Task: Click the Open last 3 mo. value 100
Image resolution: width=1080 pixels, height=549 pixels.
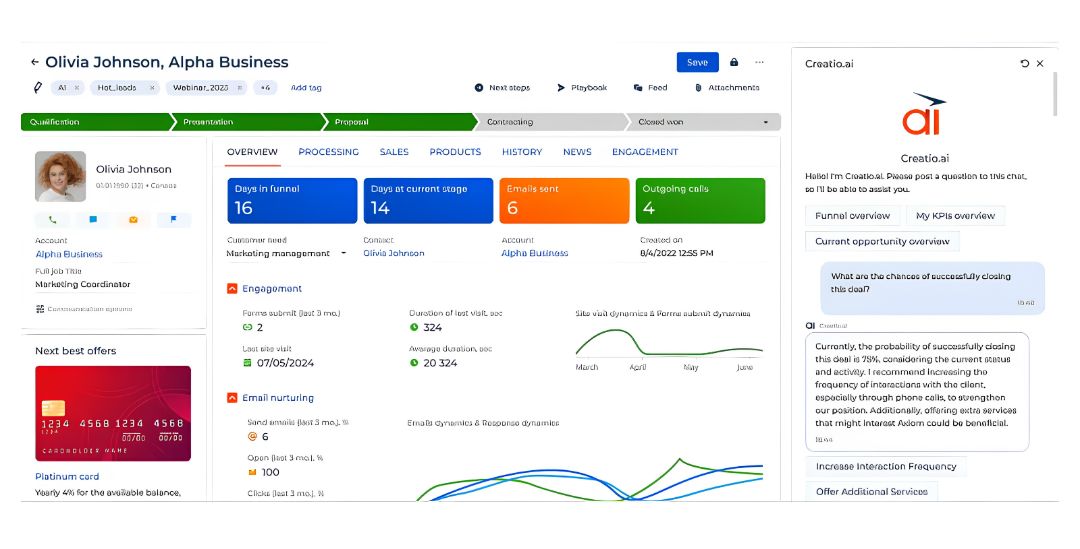Action: click(270, 473)
